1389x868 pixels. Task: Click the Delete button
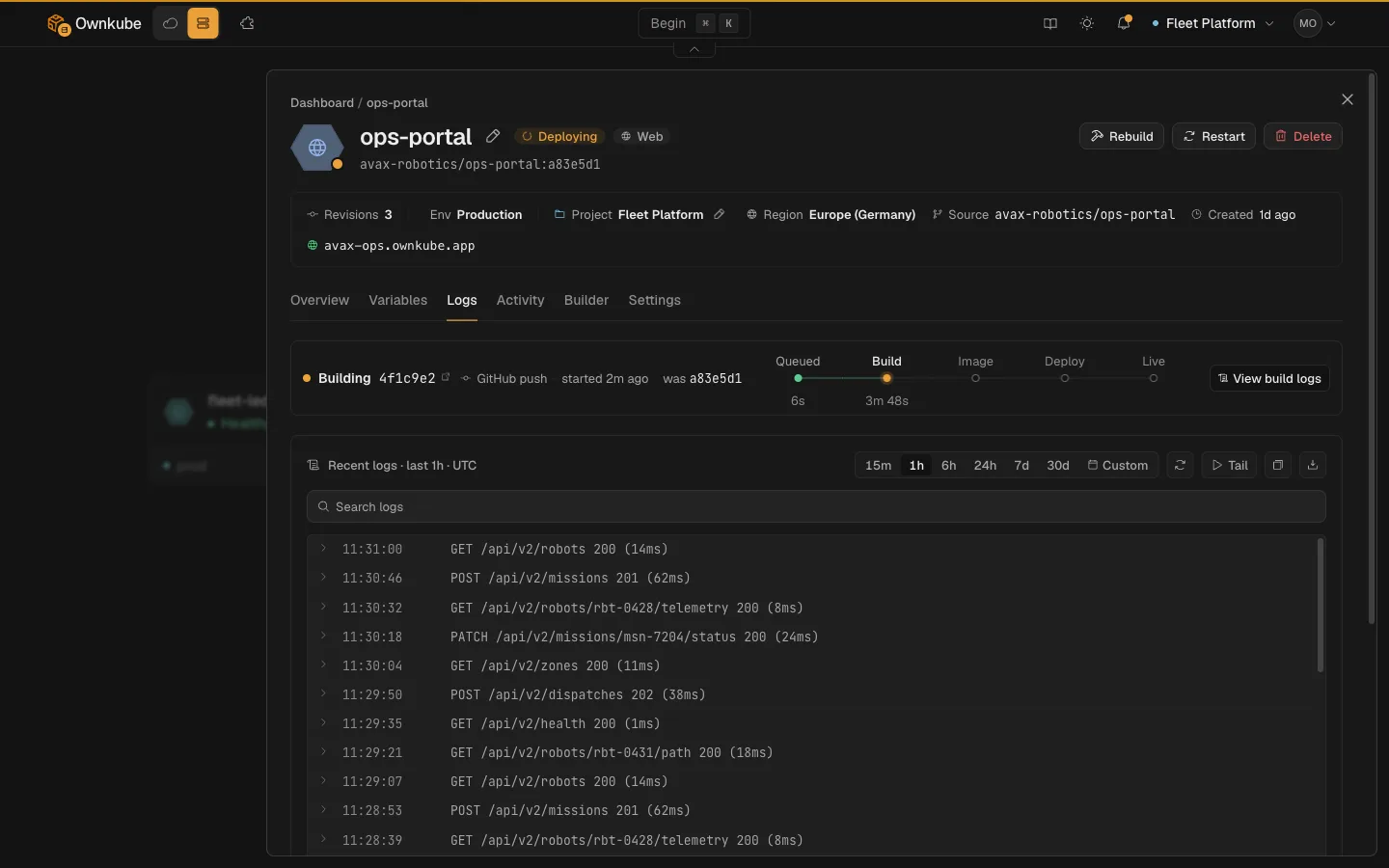tap(1303, 136)
